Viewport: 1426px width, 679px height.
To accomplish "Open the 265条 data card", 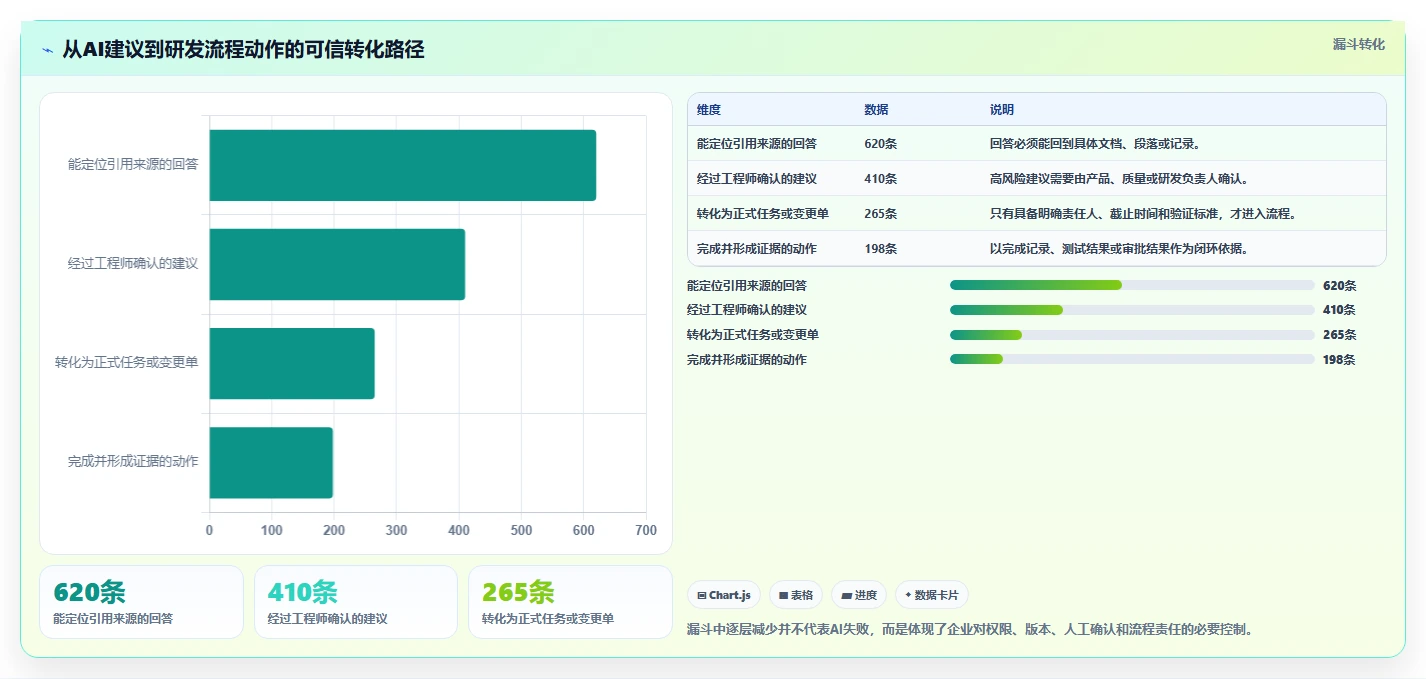I will click(x=570, y=602).
